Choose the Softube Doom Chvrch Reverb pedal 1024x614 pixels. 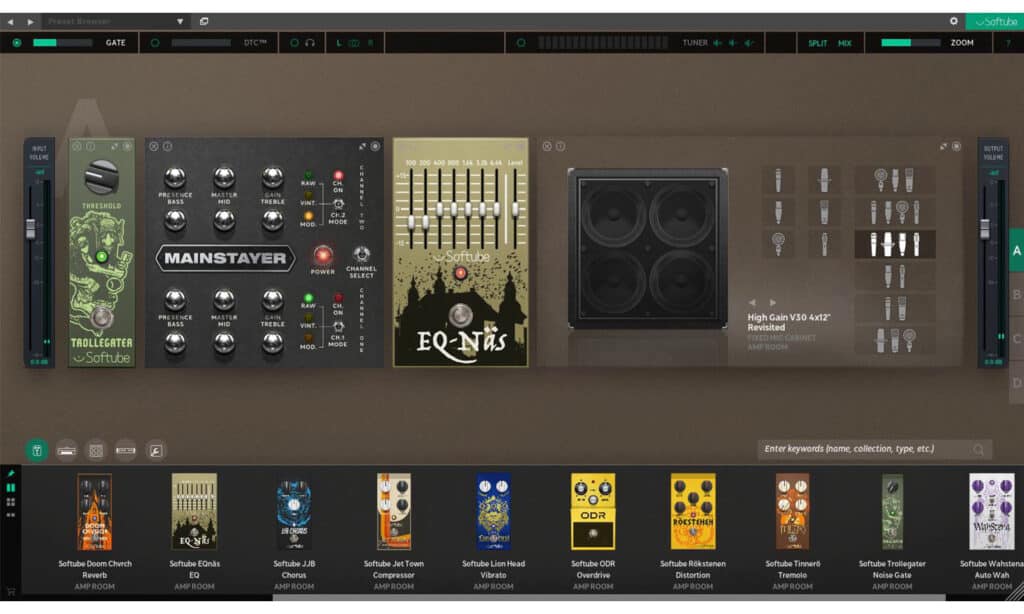(x=95, y=511)
